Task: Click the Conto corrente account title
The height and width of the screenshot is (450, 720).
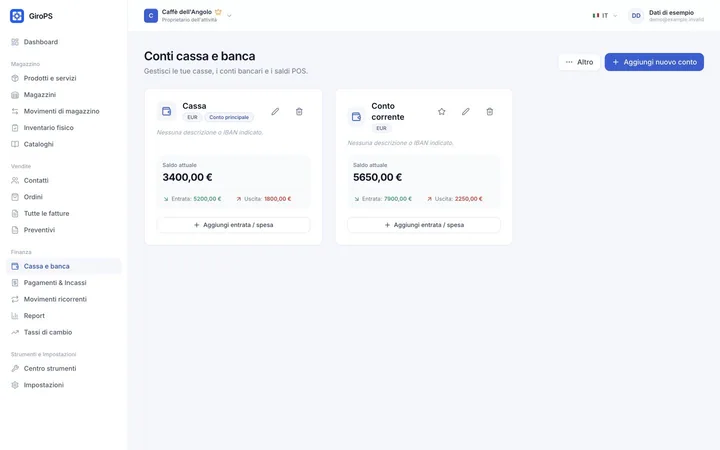Action: pos(388,112)
